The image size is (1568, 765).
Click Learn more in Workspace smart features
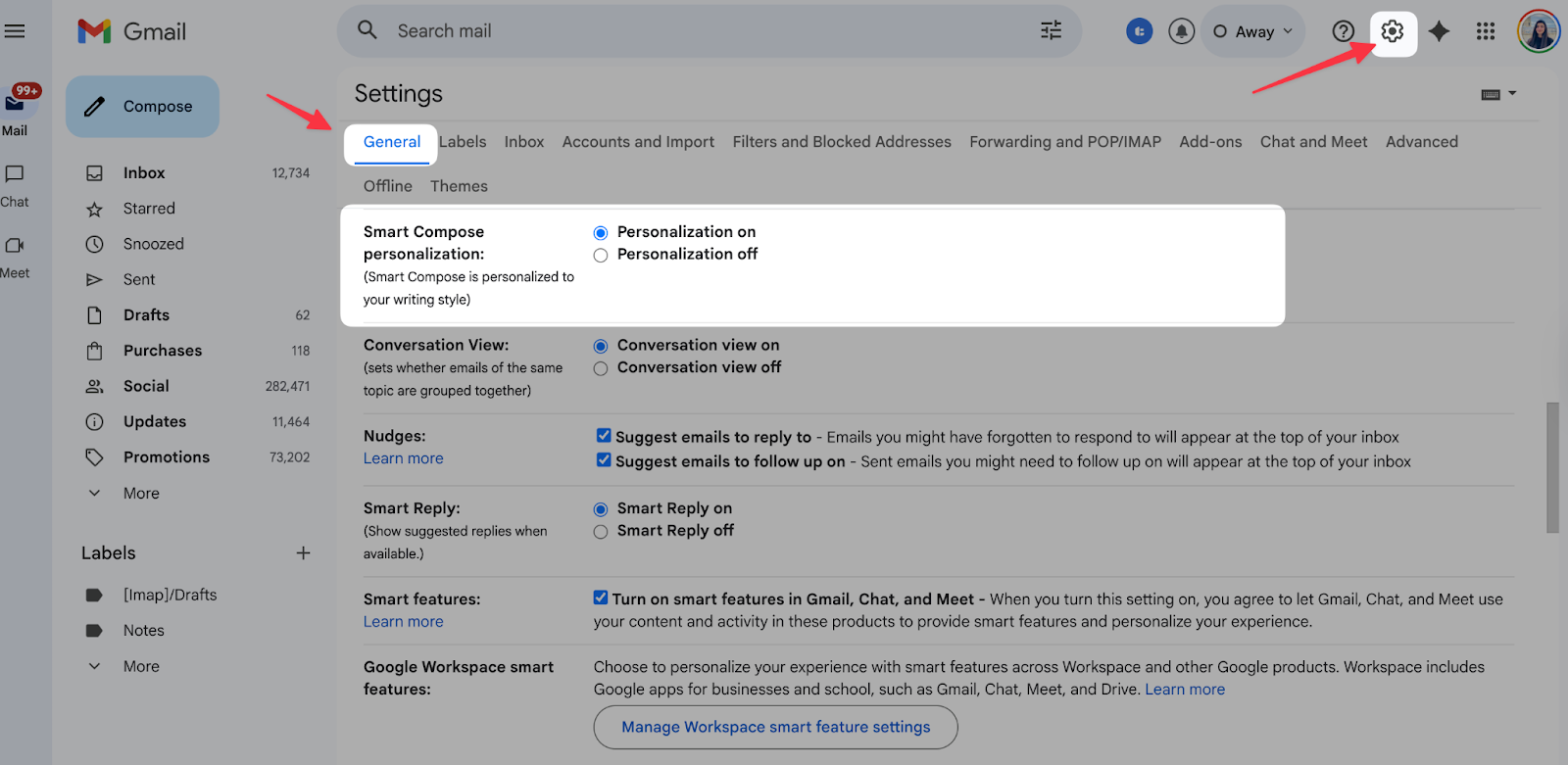(1185, 690)
